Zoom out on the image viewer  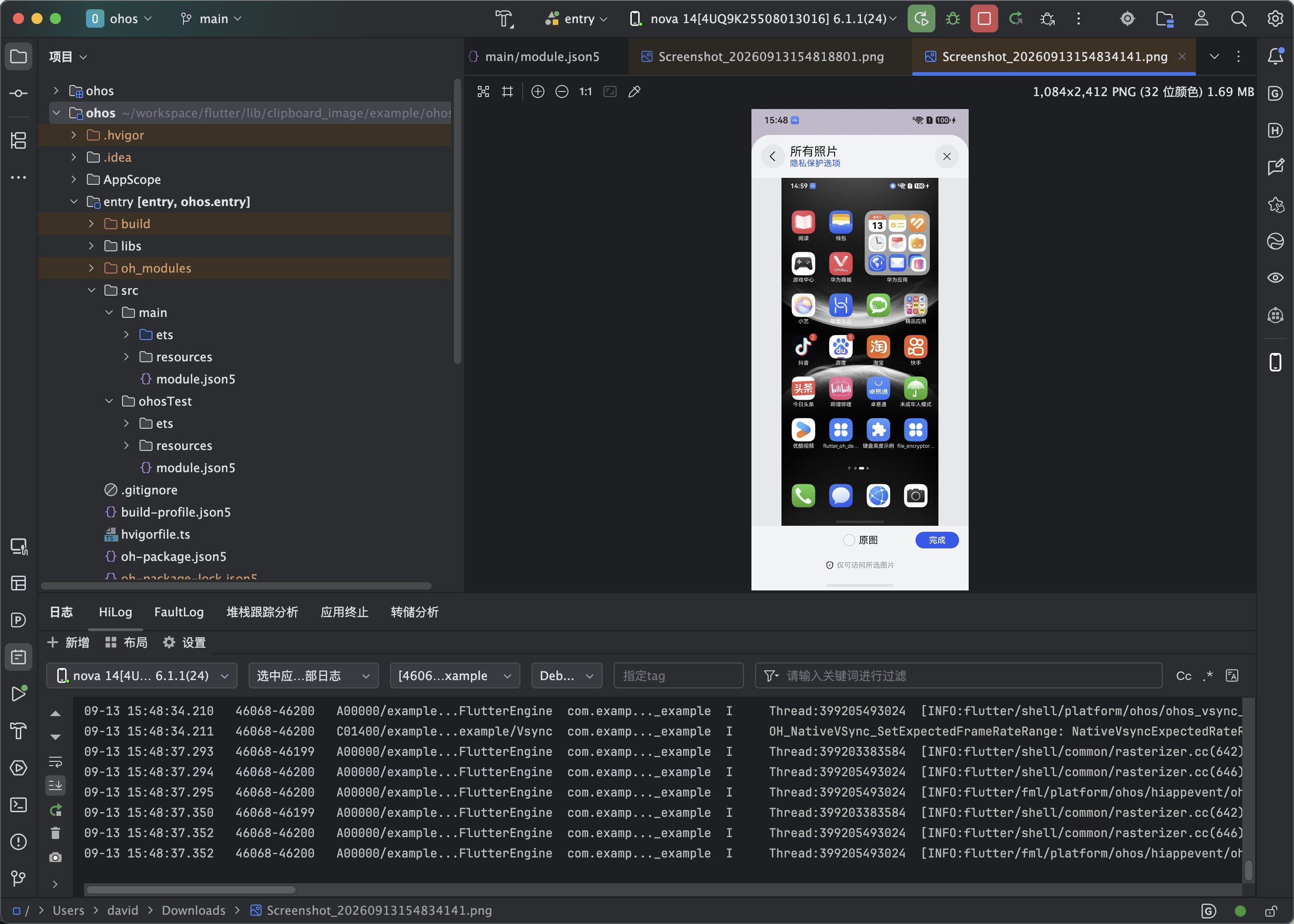(562, 91)
